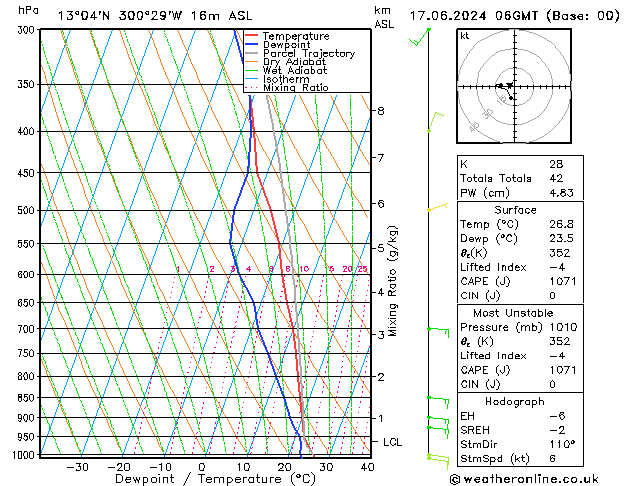The width and height of the screenshot is (629, 486).
Task: Click the wind barb at 850 hPa level
Action: tap(438, 402)
